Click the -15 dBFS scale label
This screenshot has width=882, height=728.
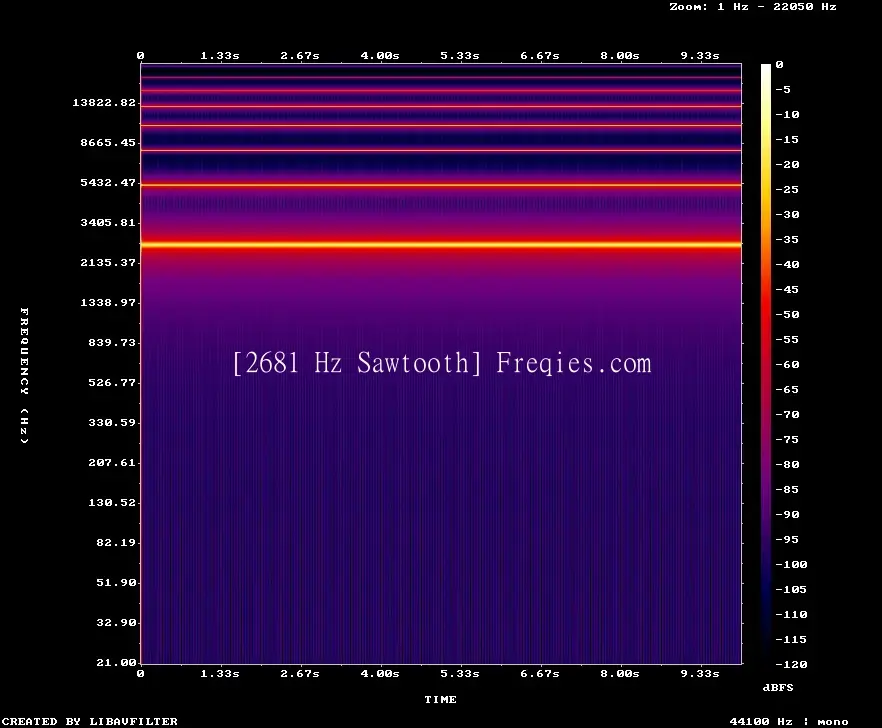pos(787,140)
